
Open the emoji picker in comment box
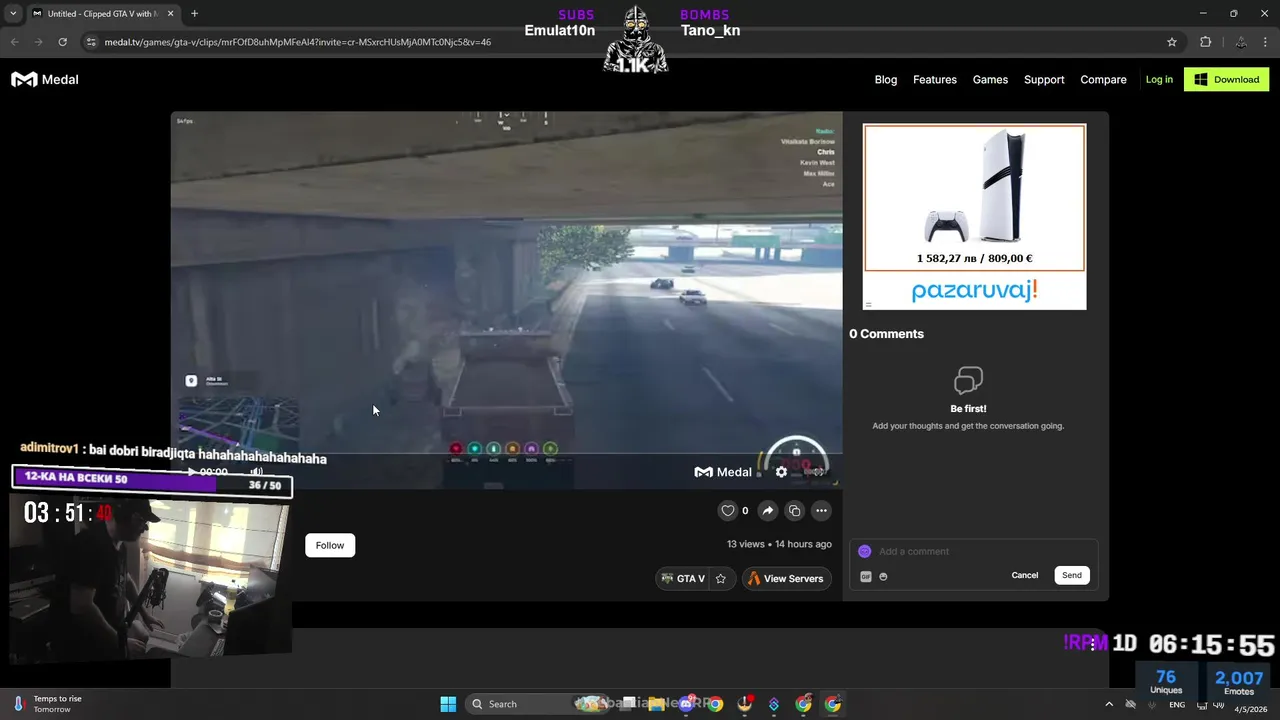coord(883,576)
